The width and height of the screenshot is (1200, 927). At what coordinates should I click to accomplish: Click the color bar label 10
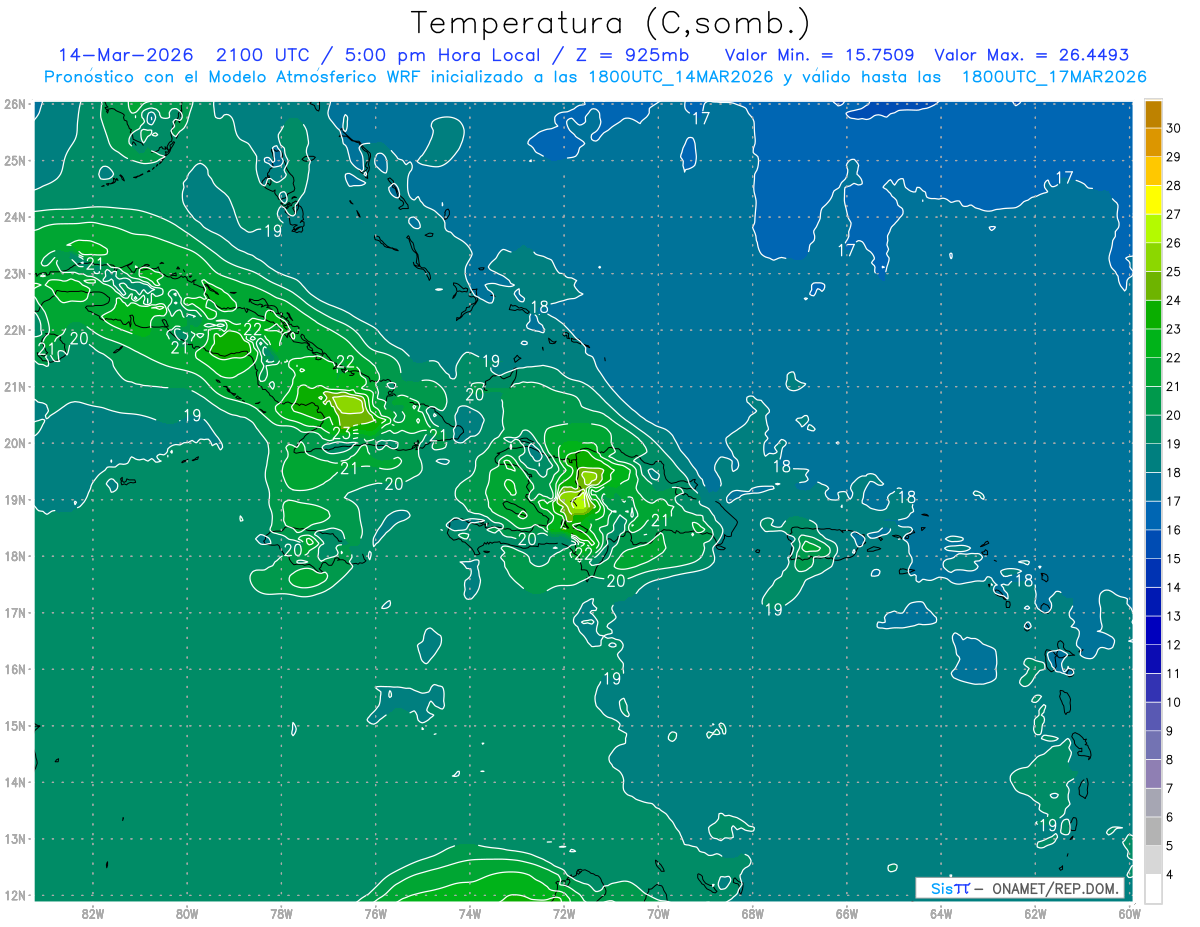pos(1174,702)
